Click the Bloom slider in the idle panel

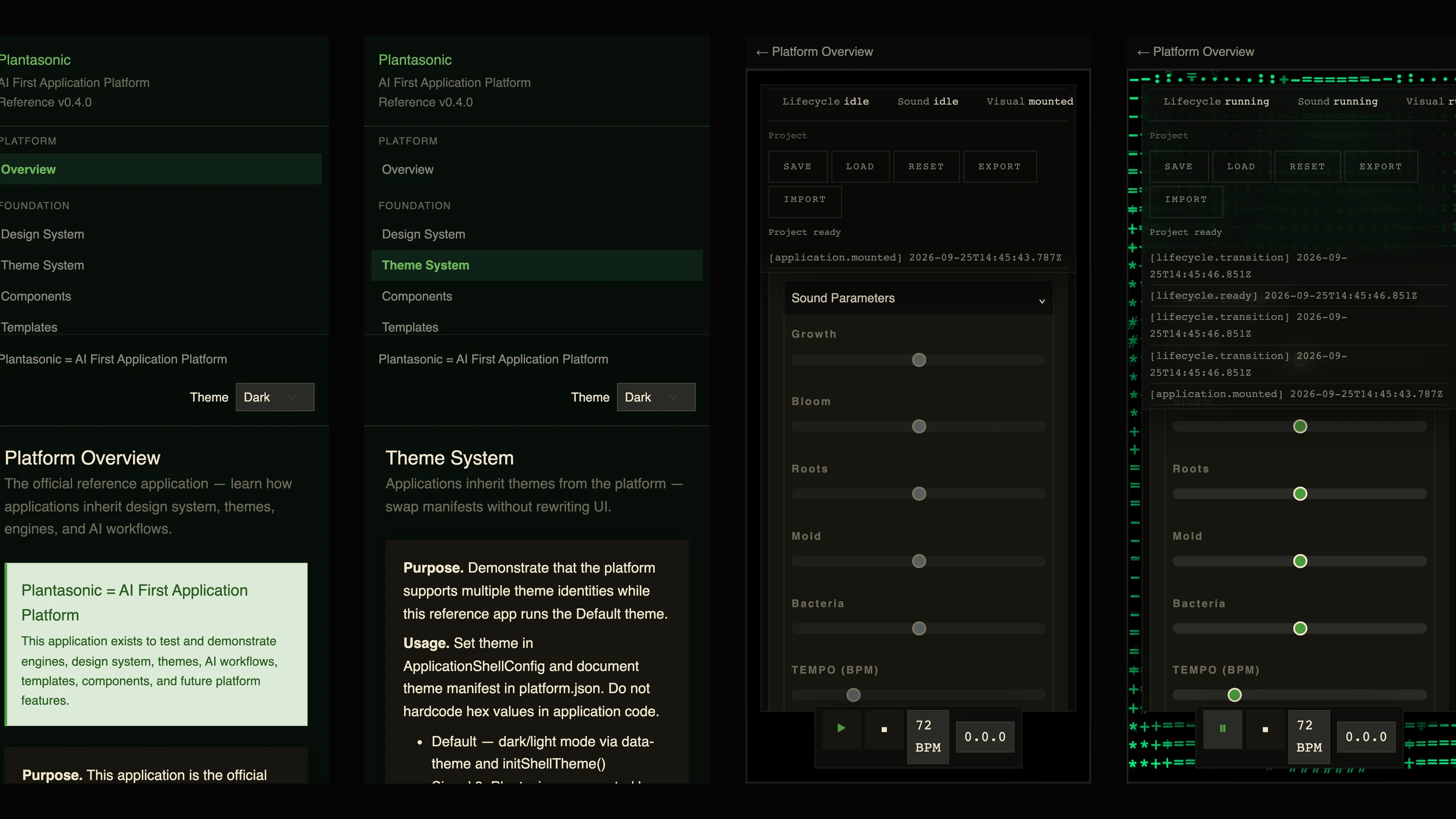pyautogui.click(x=919, y=427)
